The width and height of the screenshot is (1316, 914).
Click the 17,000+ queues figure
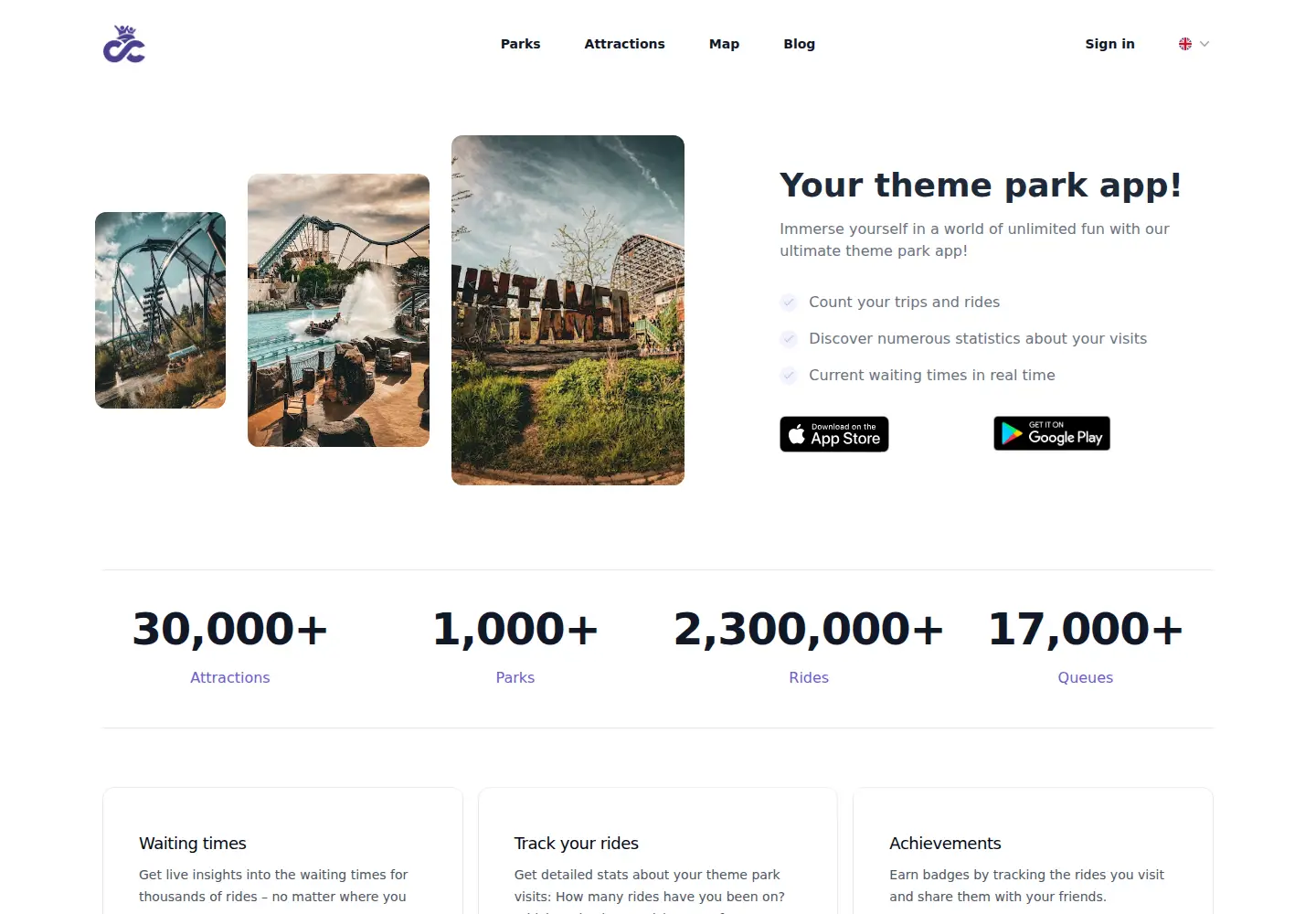tap(1086, 629)
